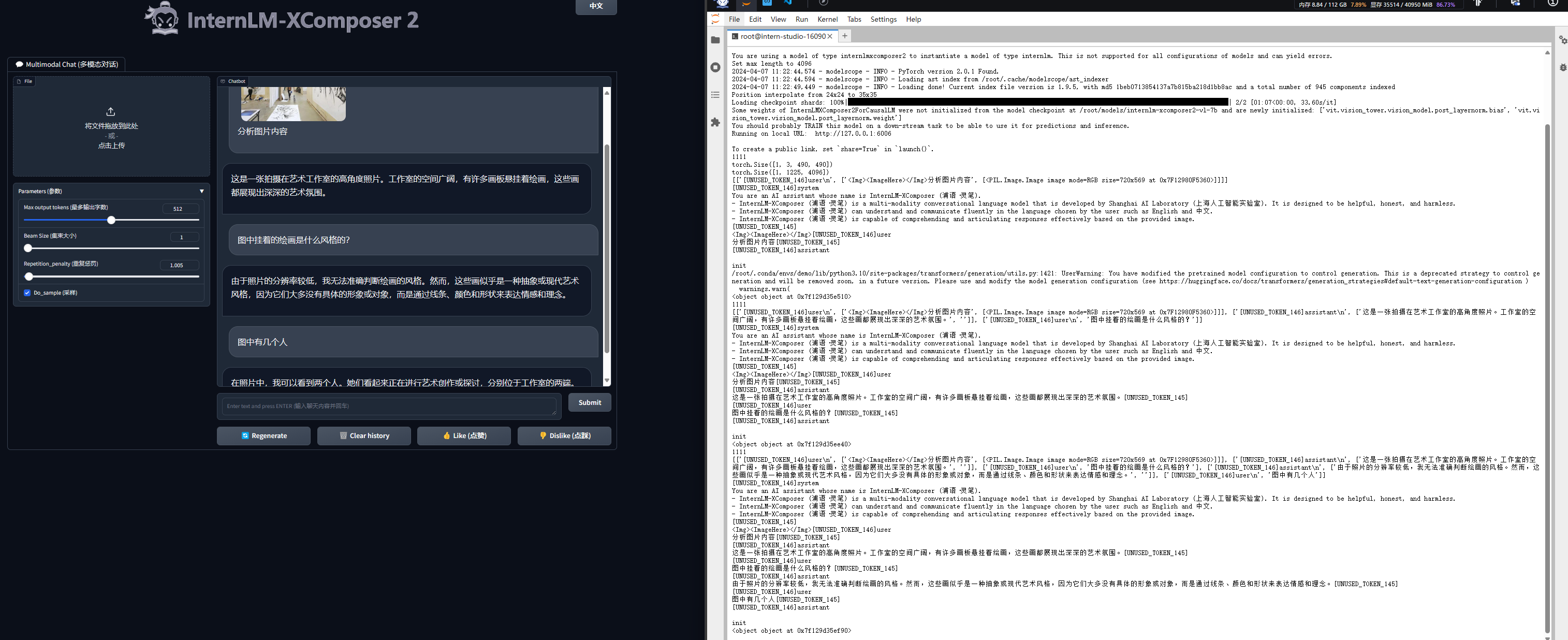Click the Chatbot label icon

tap(223, 81)
